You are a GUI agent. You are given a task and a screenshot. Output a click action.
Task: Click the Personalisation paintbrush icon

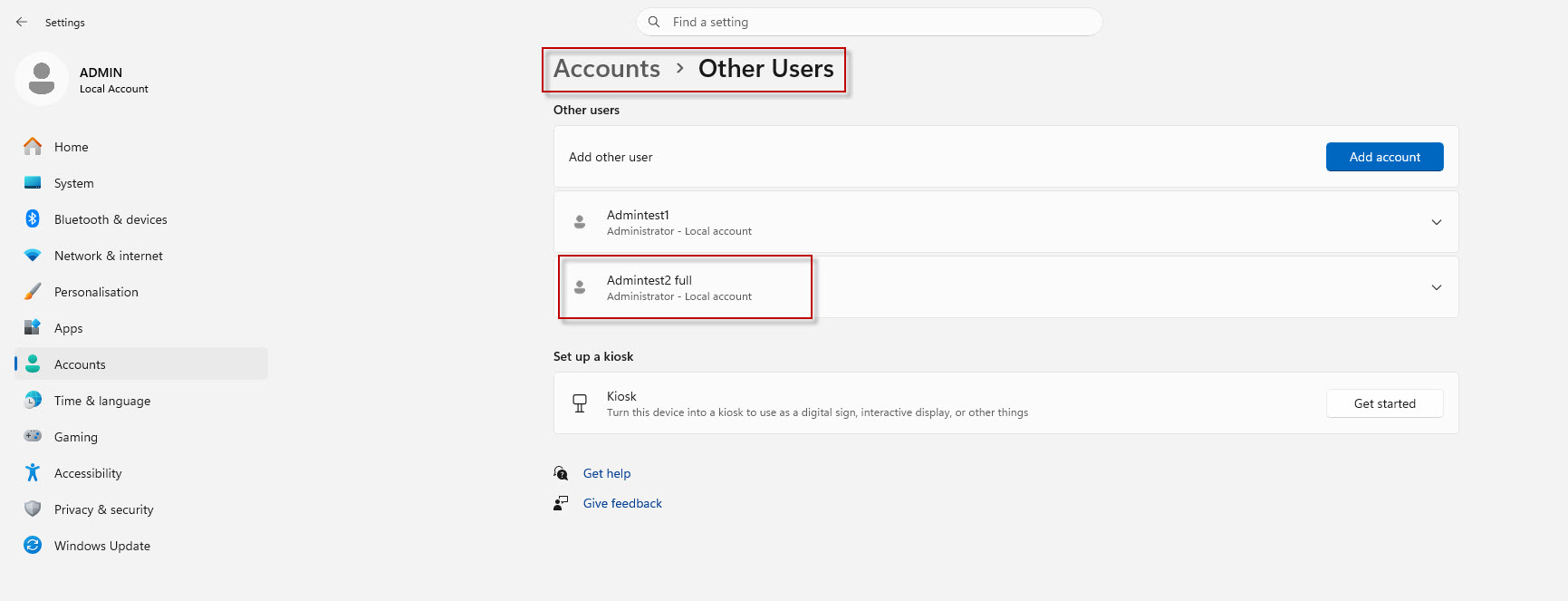(x=33, y=291)
